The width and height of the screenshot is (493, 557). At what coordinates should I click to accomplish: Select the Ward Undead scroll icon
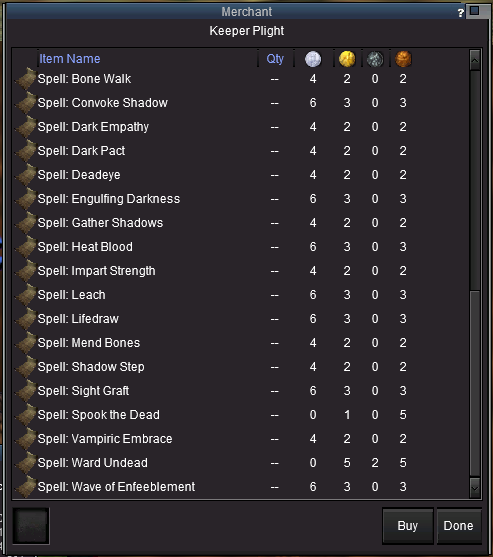point(26,463)
